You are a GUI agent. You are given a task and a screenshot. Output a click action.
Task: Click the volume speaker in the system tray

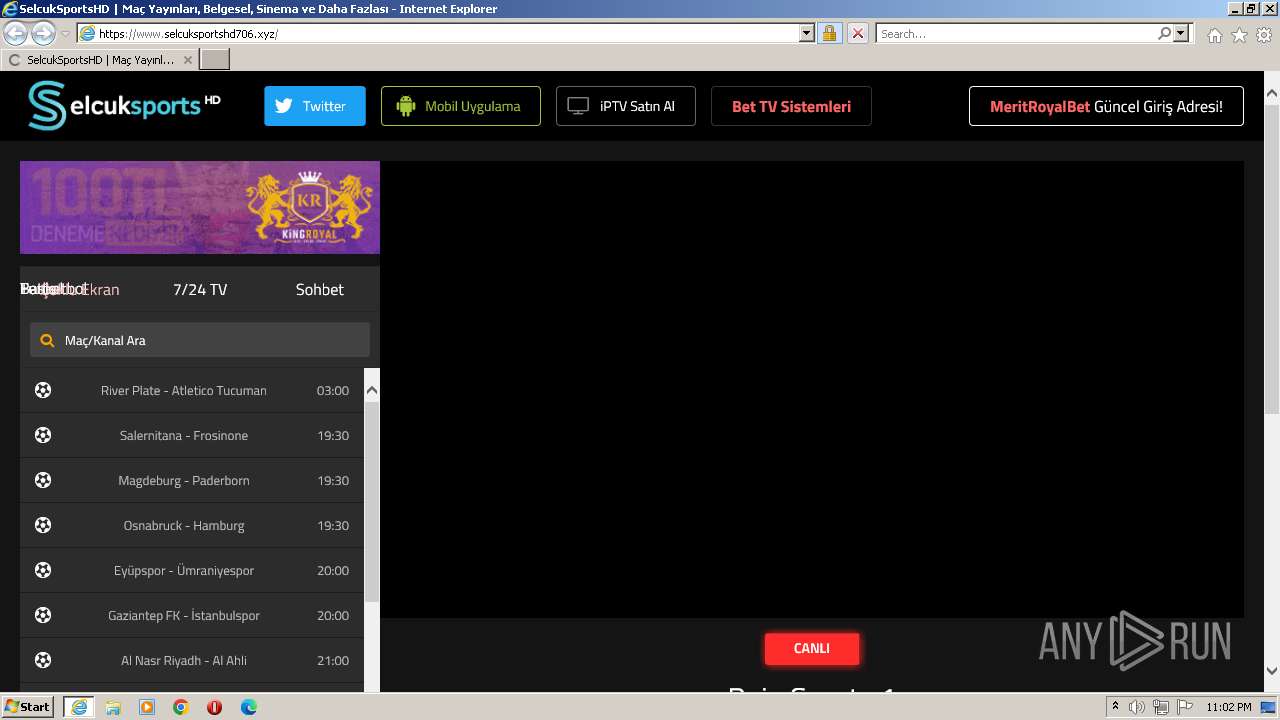pos(1137,707)
